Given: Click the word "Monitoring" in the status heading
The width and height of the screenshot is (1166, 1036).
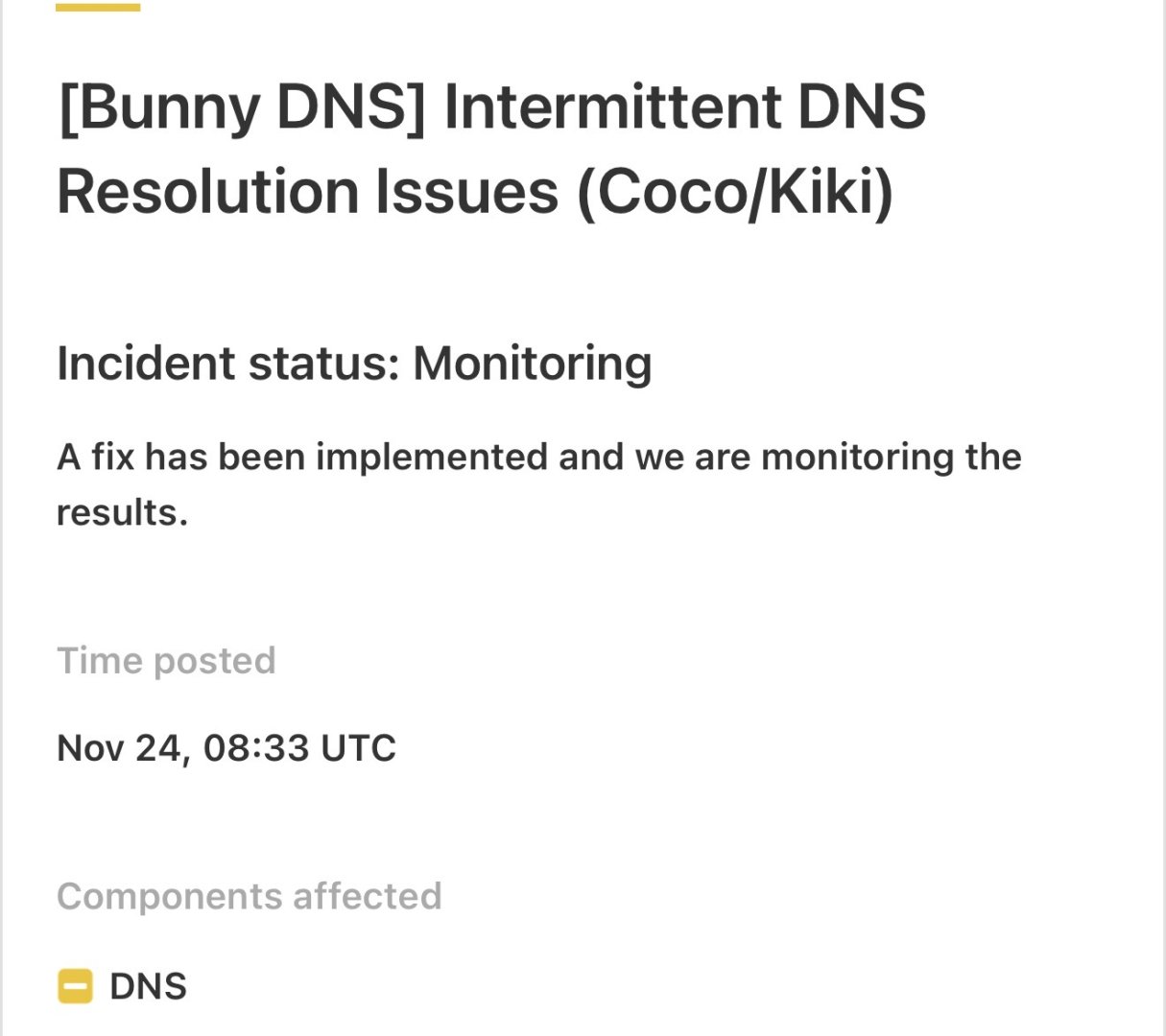Looking at the screenshot, I should tap(532, 364).
